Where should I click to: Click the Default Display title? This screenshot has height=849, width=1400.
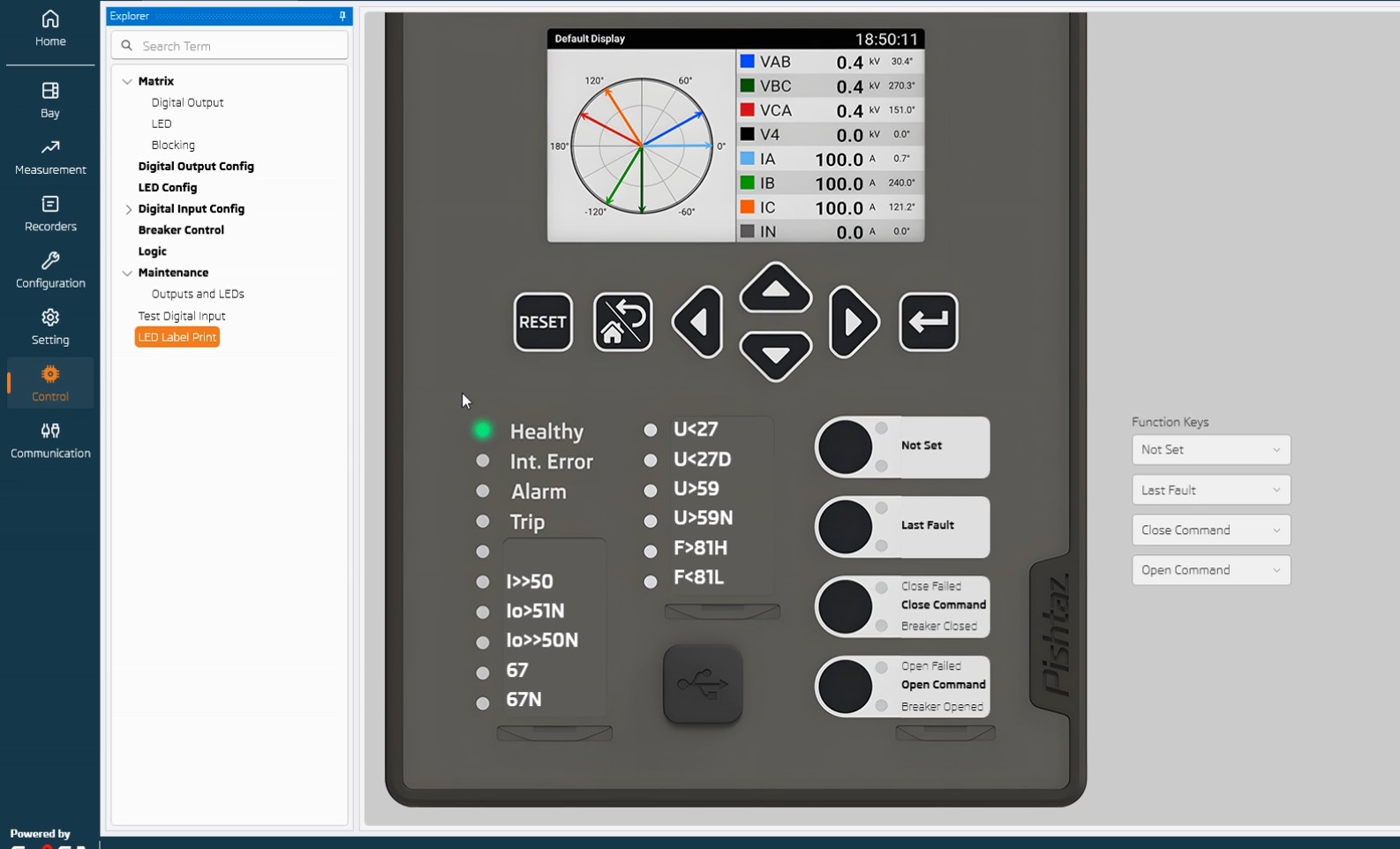[590, 39]
